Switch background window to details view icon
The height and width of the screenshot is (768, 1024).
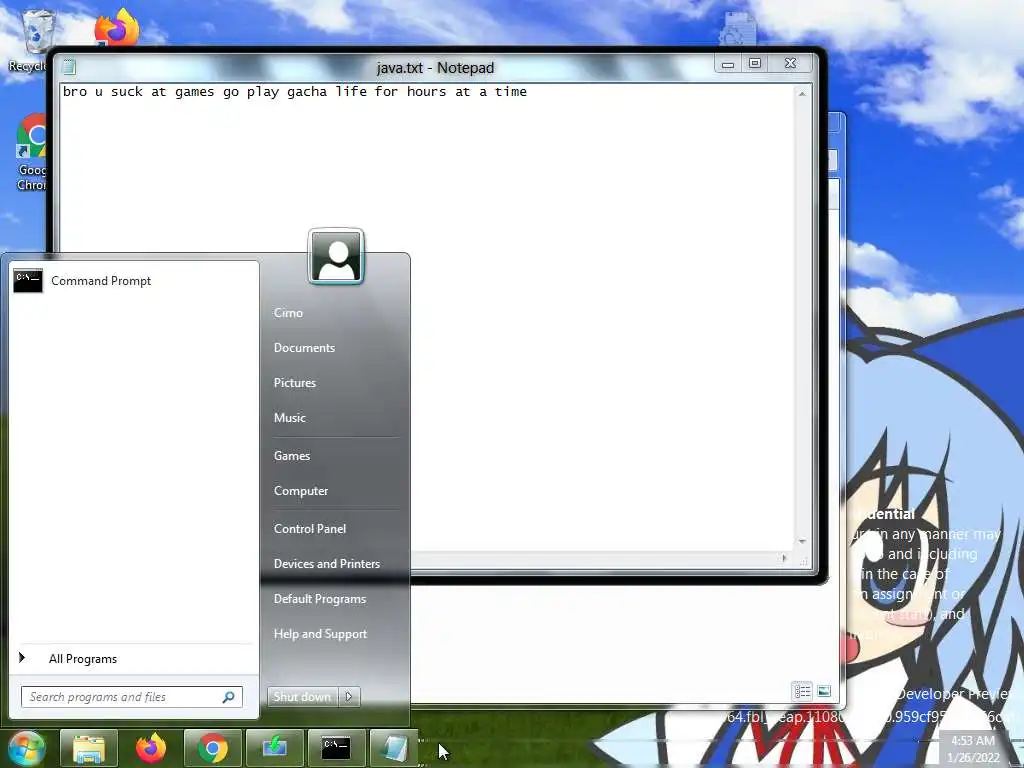803,690
